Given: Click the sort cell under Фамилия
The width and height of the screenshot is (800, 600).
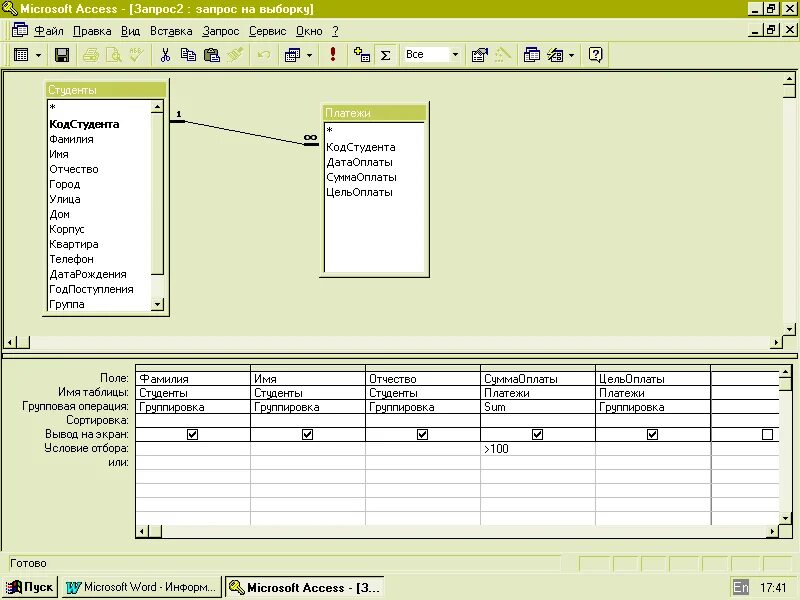Looking at the screenshot, I should tap(193, 420).
